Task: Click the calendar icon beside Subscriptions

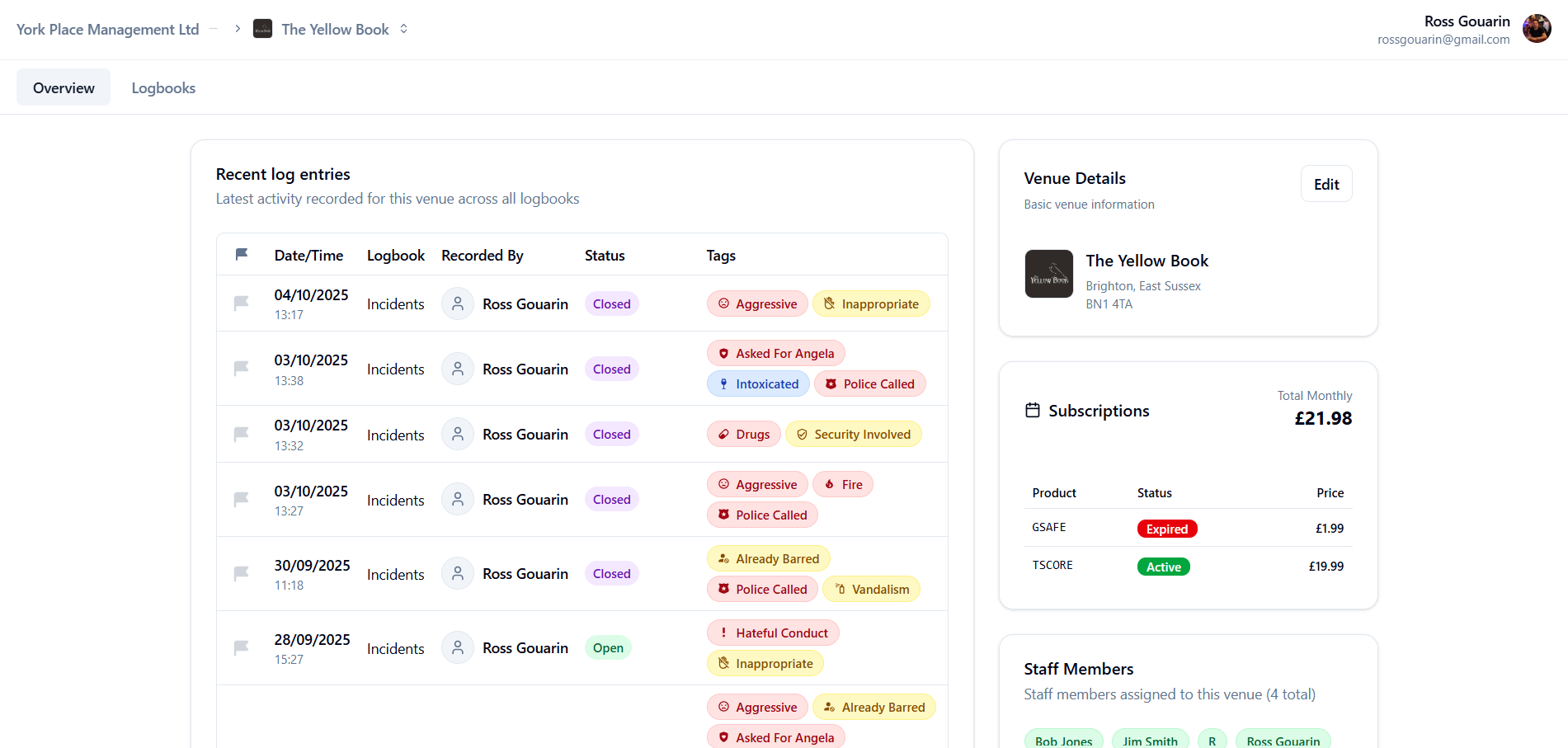Action: coord(1033,409)
